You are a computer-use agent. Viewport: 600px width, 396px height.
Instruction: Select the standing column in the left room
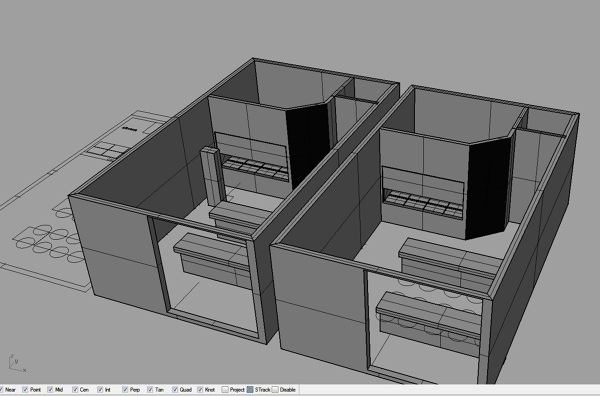[212, 177]
